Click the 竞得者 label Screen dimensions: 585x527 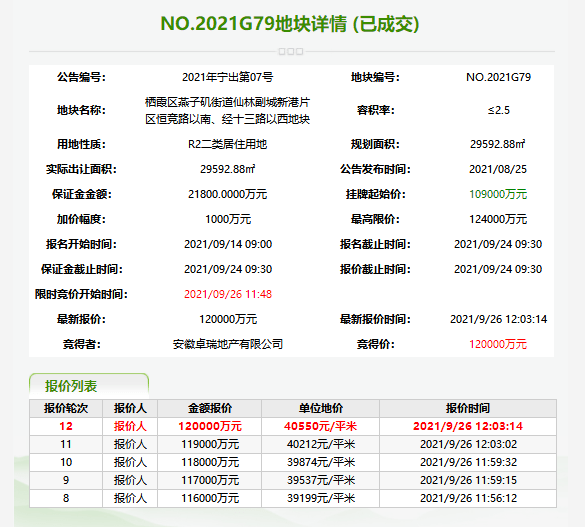click(x=81, y=344)
